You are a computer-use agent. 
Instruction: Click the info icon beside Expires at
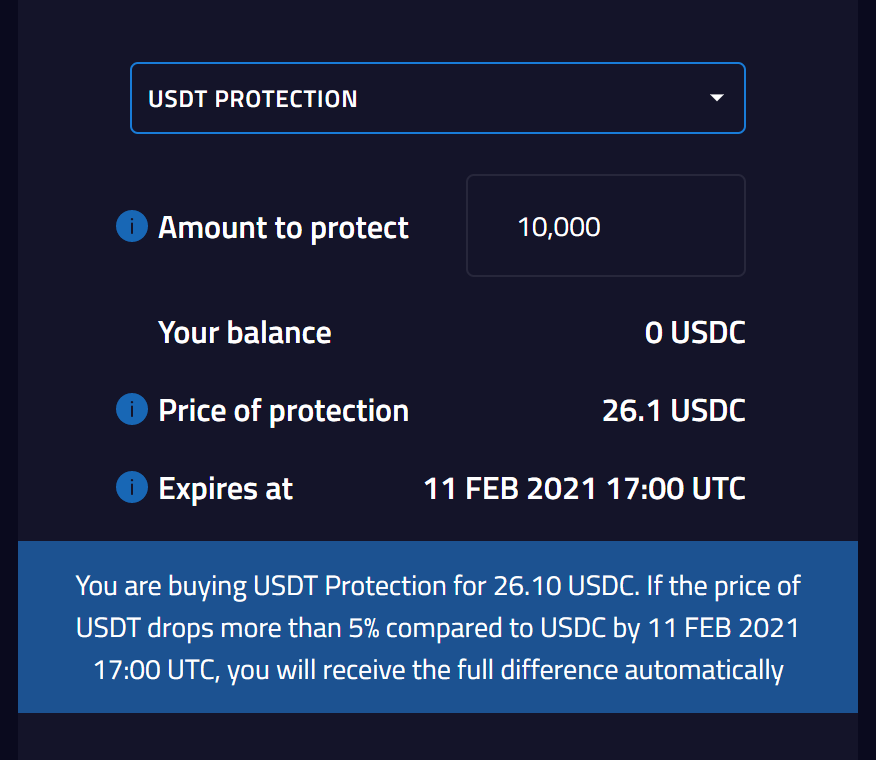tap(132, 487)
